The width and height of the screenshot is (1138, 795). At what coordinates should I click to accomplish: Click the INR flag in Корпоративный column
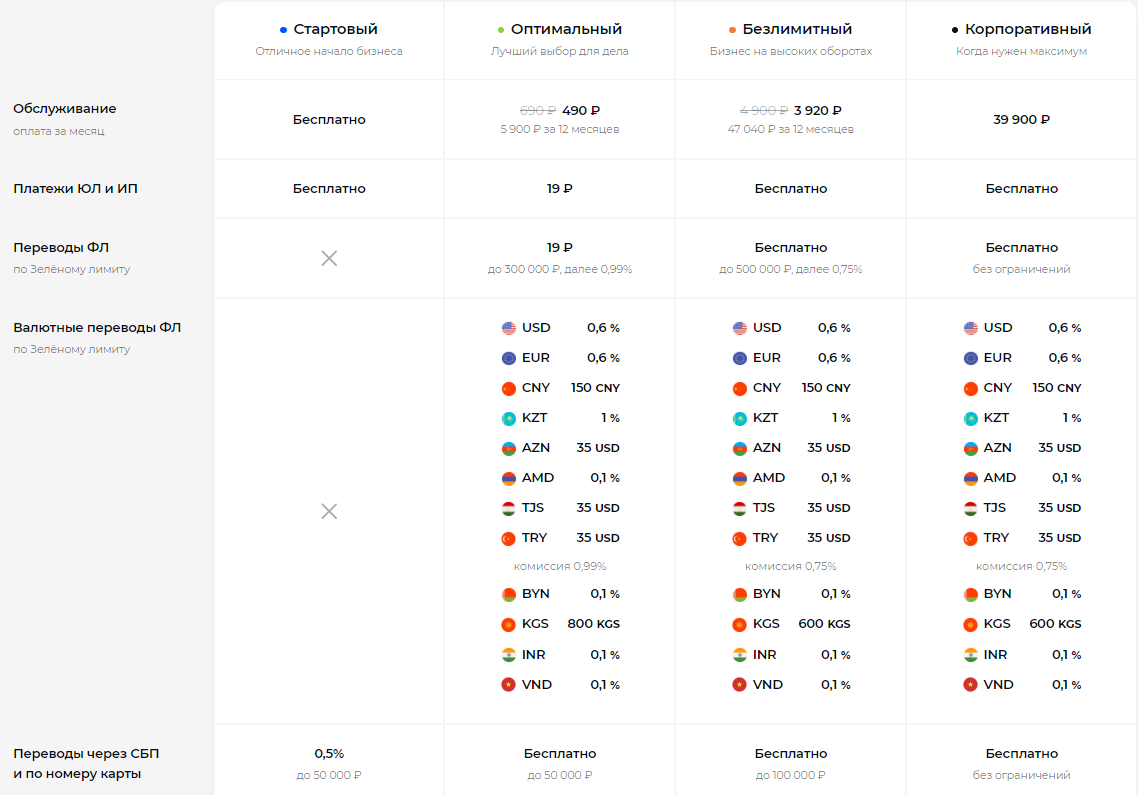click(x=971, y=655)
